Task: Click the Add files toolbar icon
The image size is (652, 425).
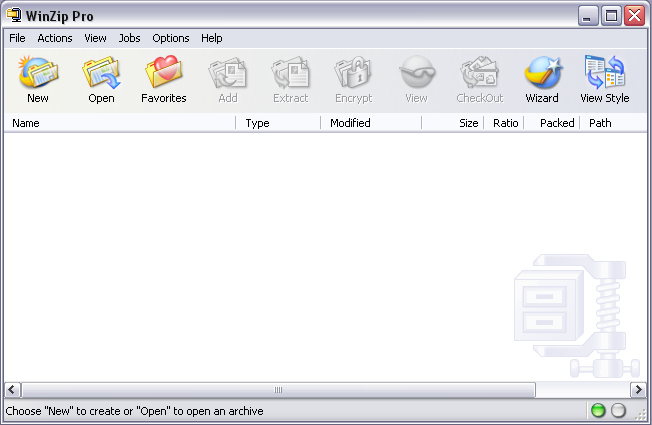Action: [227, 79]
